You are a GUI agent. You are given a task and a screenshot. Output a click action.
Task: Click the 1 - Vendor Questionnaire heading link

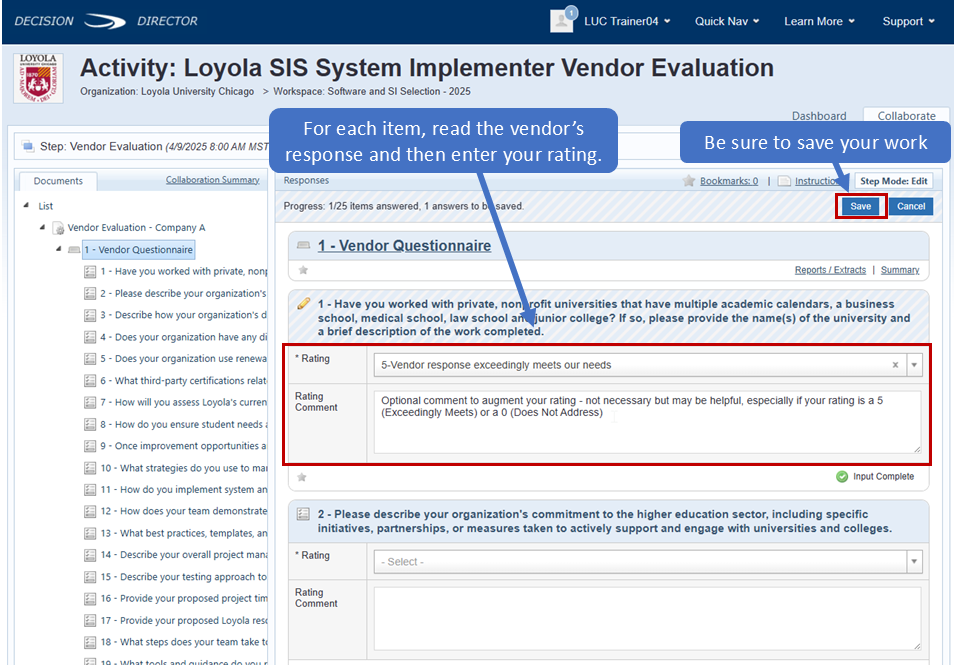[404, 245]
